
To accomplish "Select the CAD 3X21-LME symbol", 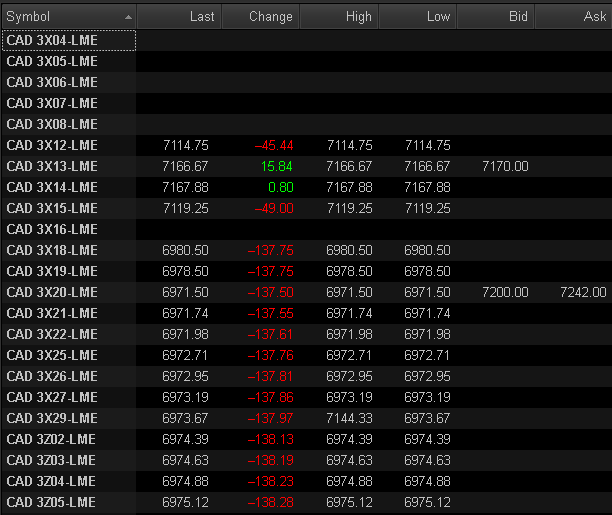I will pyautogui.click(x=52, y=313).
